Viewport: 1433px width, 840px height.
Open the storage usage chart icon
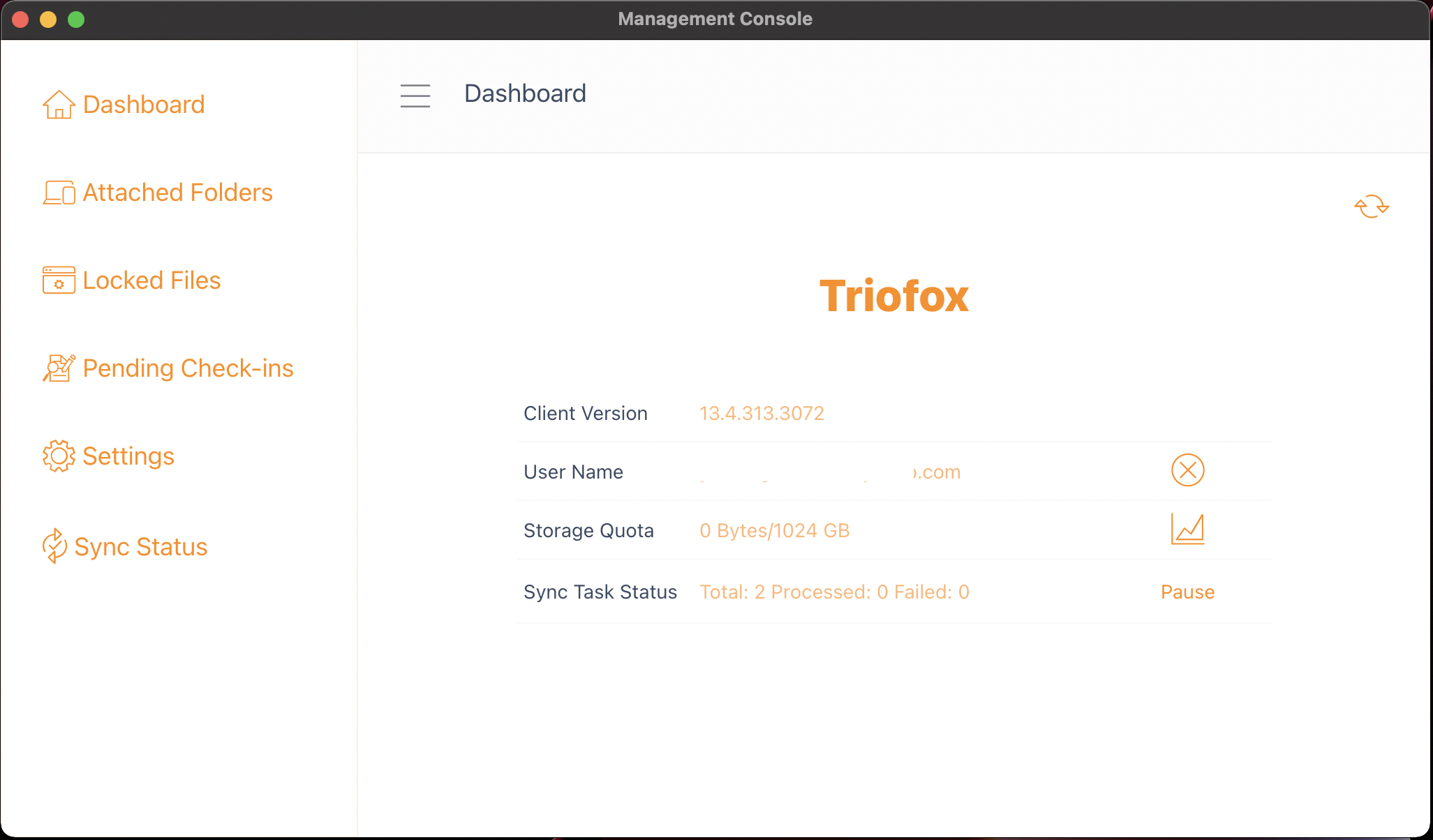click(1188, 529)
